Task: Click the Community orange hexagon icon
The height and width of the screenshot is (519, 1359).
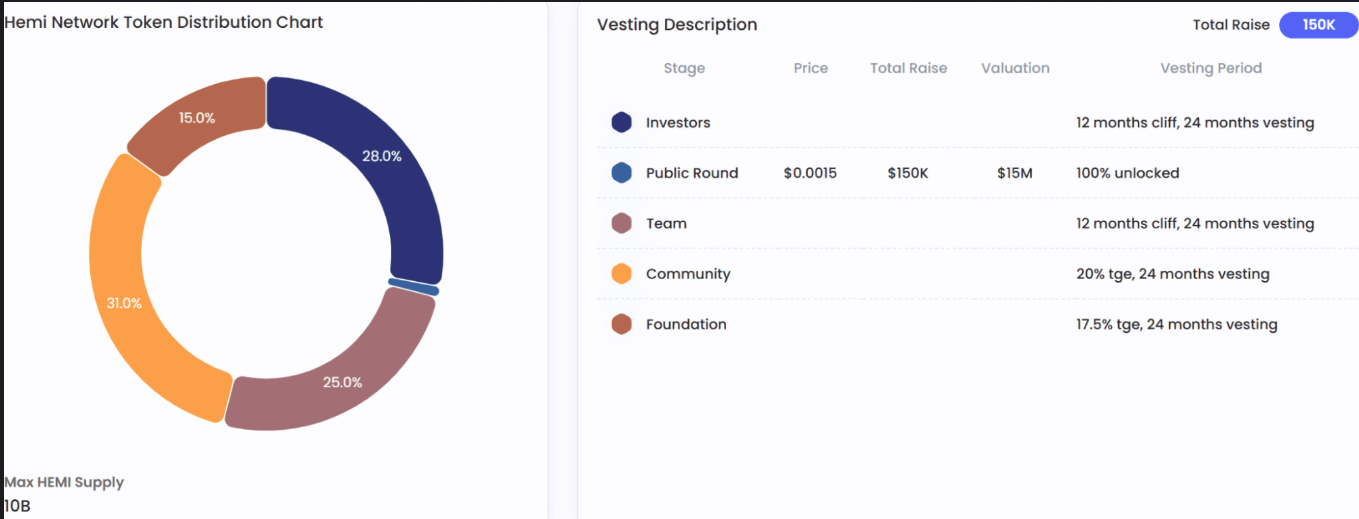Action: (621, 274)
